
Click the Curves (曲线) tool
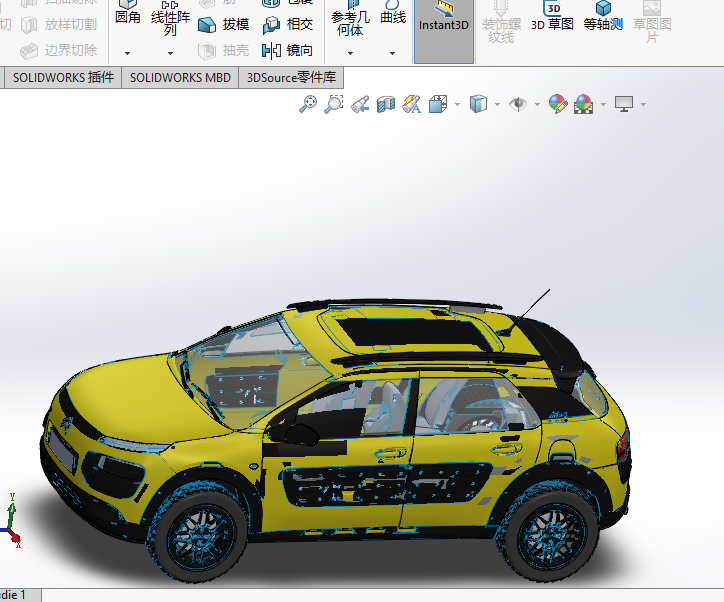[x=393, y=12]
